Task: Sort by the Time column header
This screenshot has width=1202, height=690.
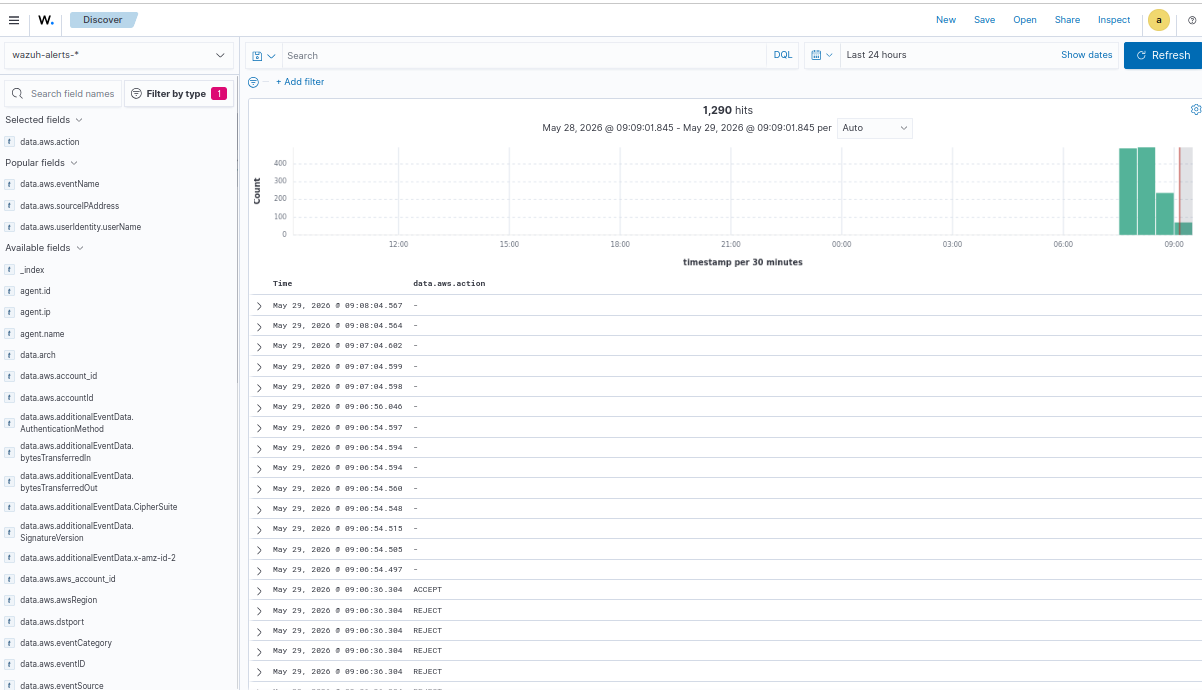Action: click(283, 284)
